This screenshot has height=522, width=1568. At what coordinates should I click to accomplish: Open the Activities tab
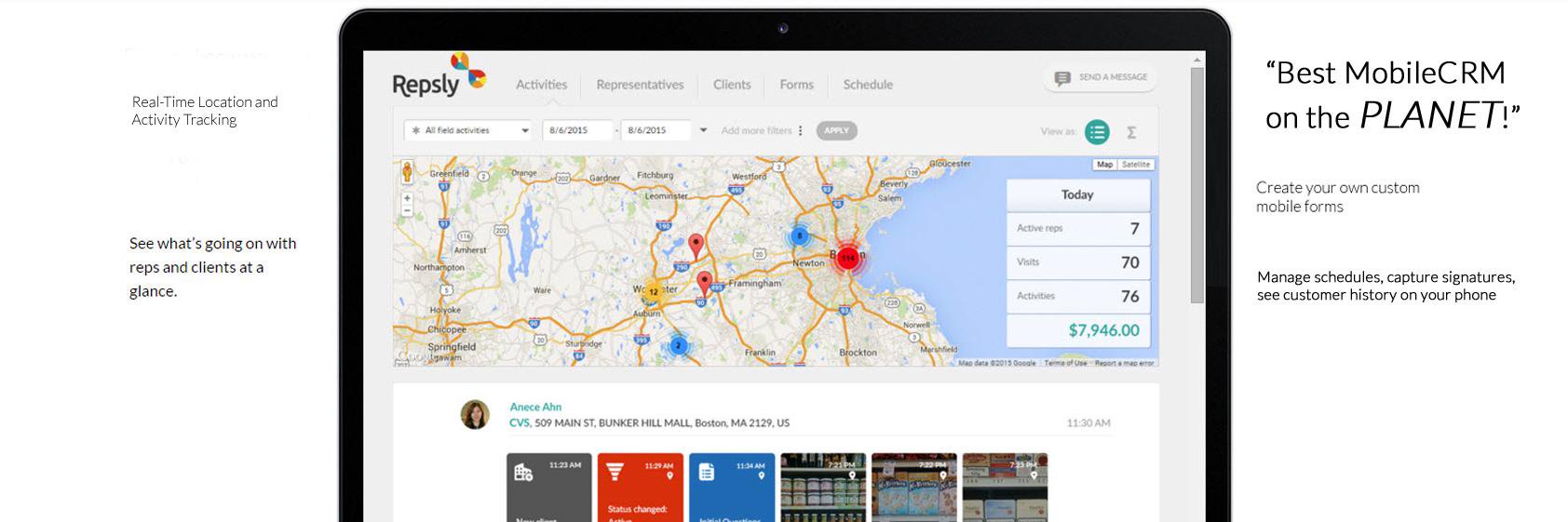(x=542, y=85)
